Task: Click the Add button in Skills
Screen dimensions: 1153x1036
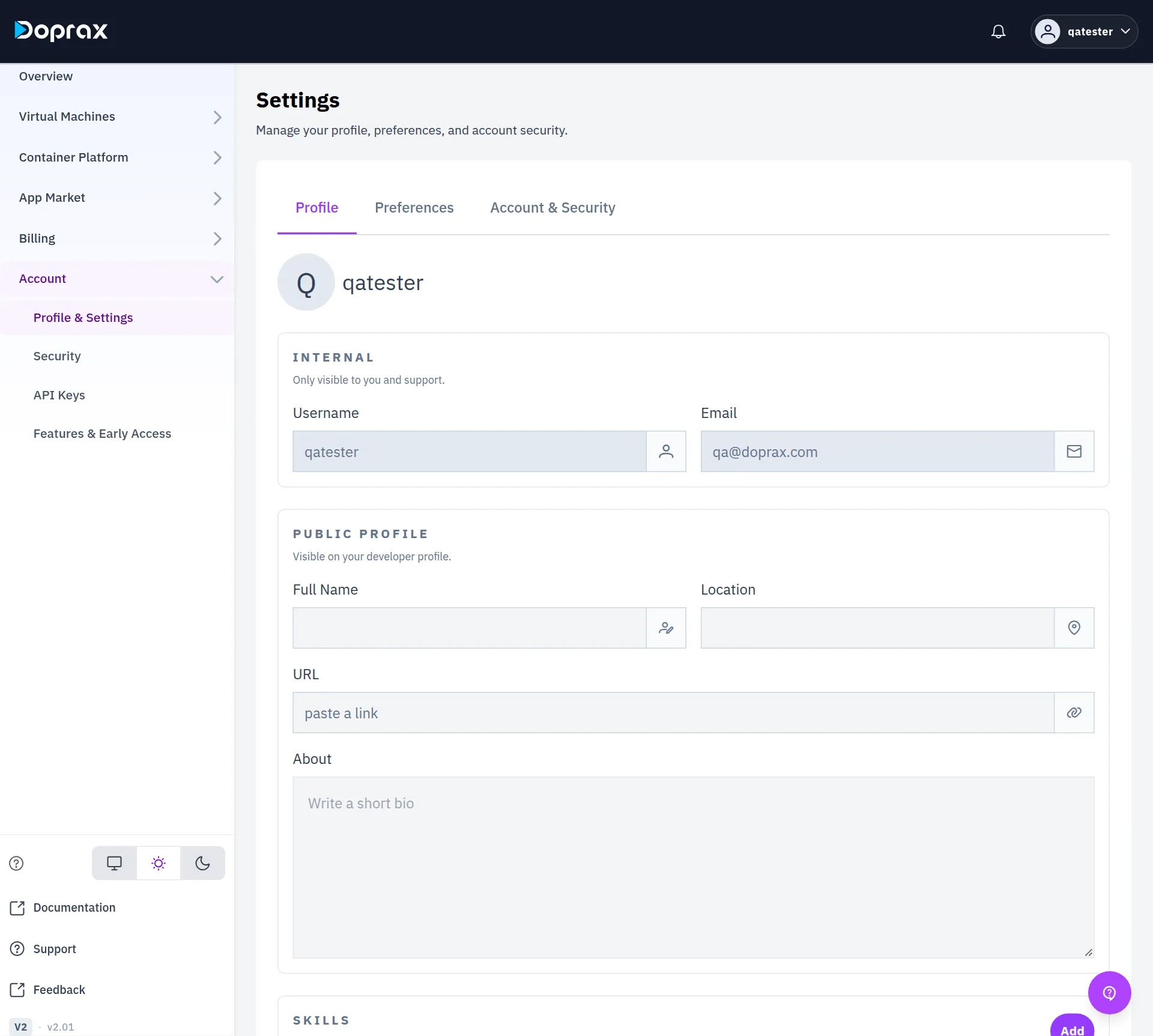Action: pos(1072,1026)
